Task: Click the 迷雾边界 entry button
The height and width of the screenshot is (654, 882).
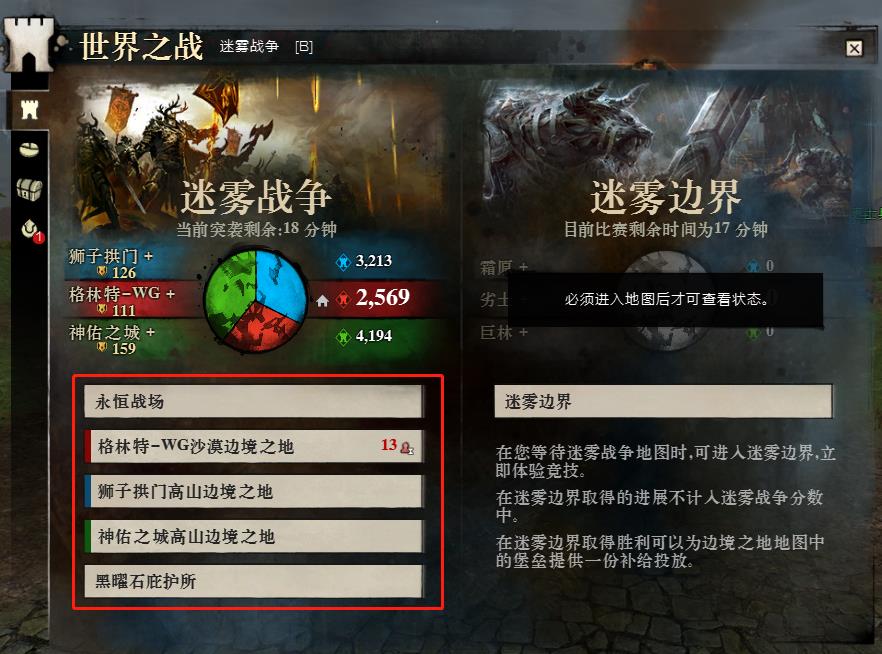Action: pos(663,401)
